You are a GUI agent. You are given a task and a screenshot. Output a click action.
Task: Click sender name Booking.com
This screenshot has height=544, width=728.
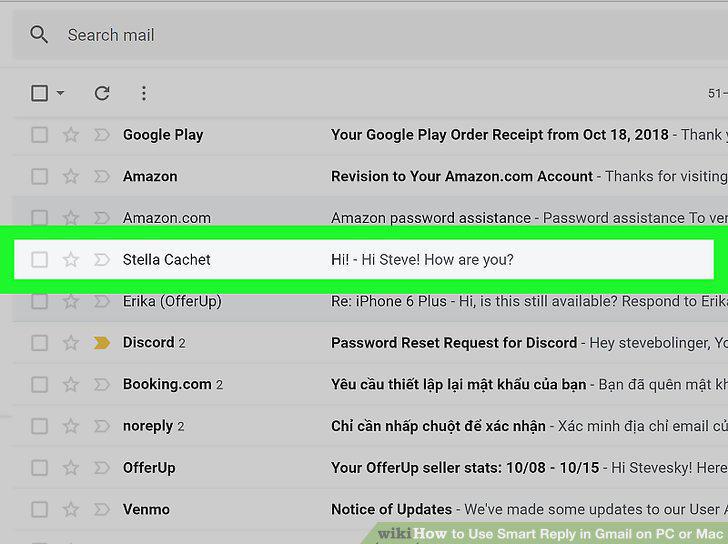coord(167,384)
